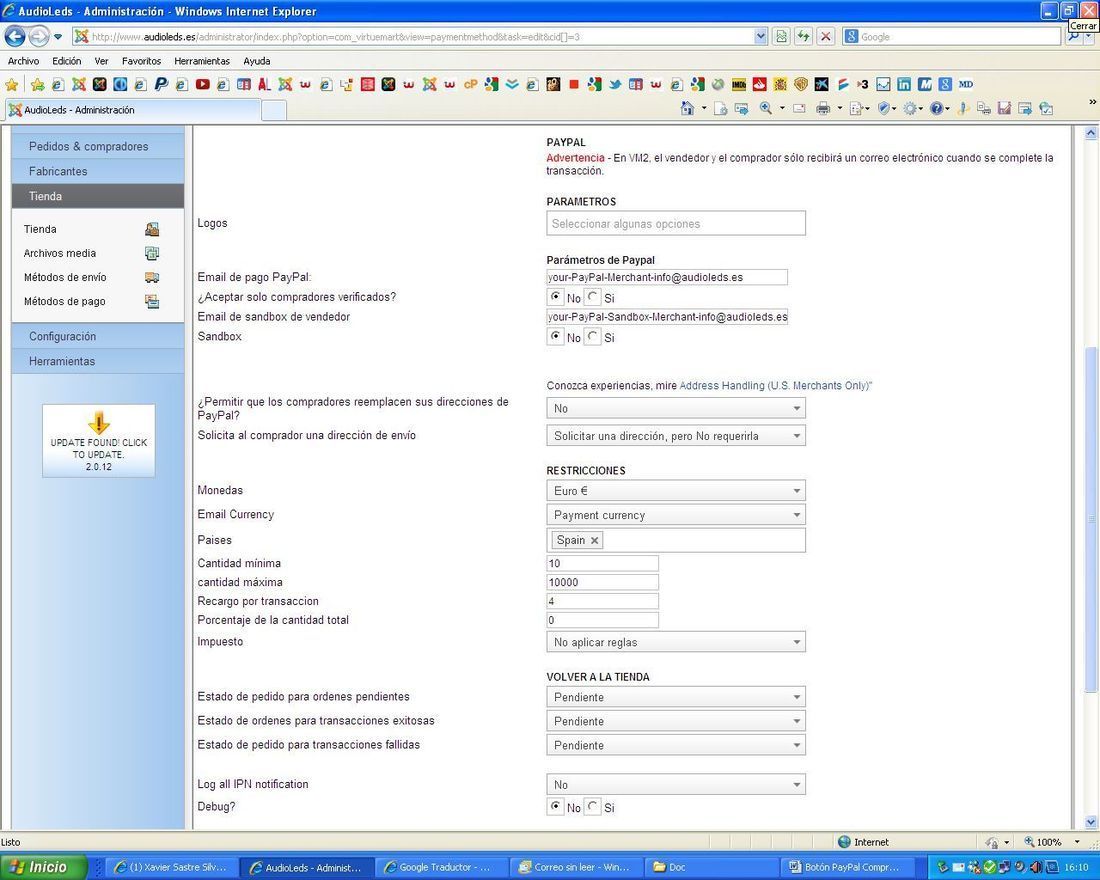Click the UPDATE FOUND download box
The image size is (1100, 880).
(x=99, y=441)
